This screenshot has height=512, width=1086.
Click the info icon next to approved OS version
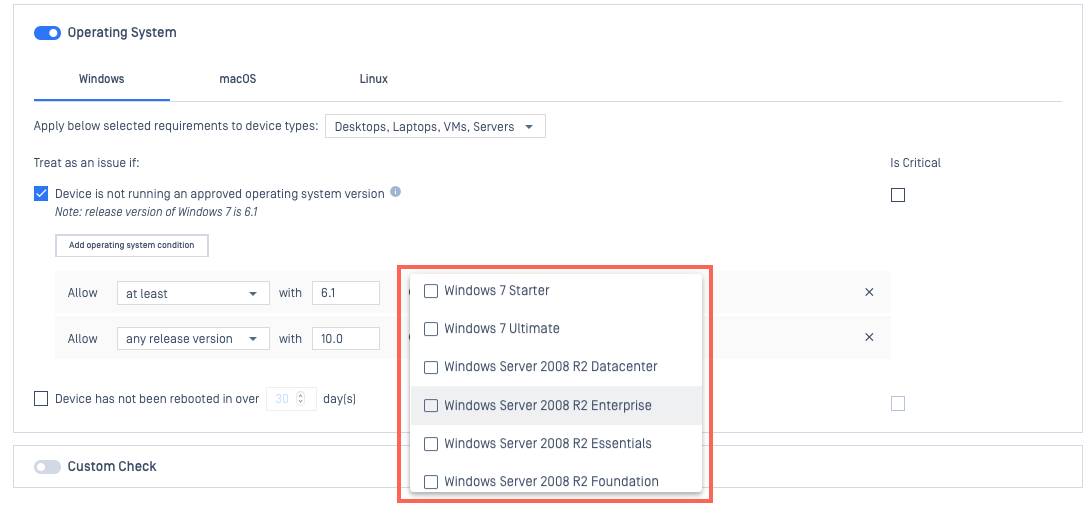(x=395, y=192)
